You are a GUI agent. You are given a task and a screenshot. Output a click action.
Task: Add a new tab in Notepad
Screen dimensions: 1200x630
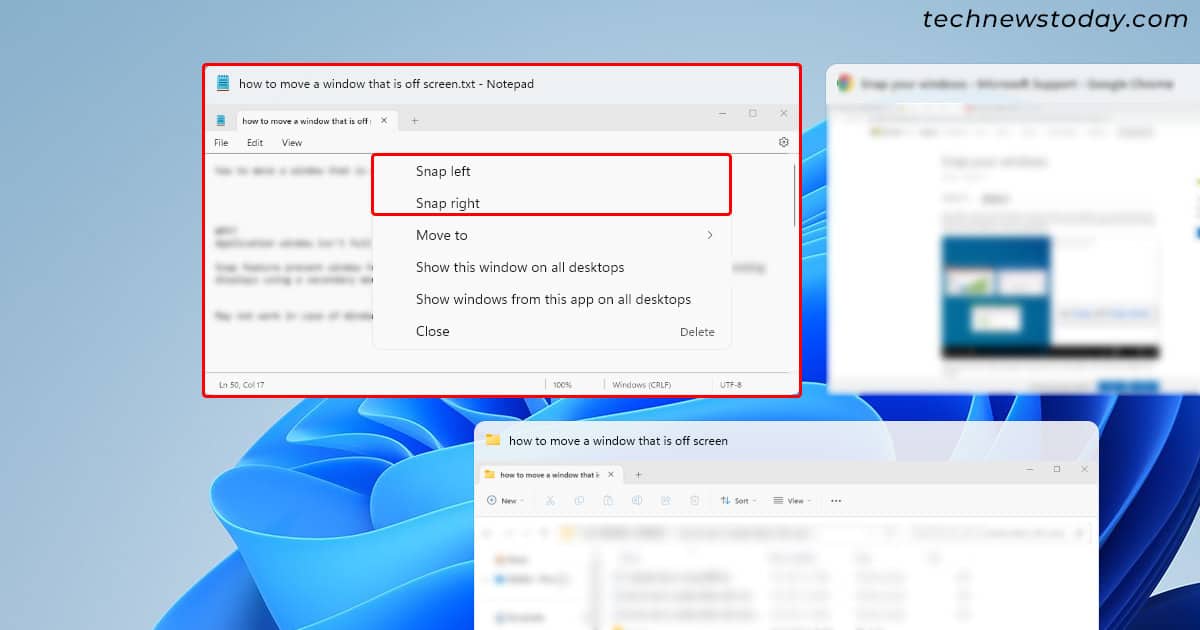point(415,121)
